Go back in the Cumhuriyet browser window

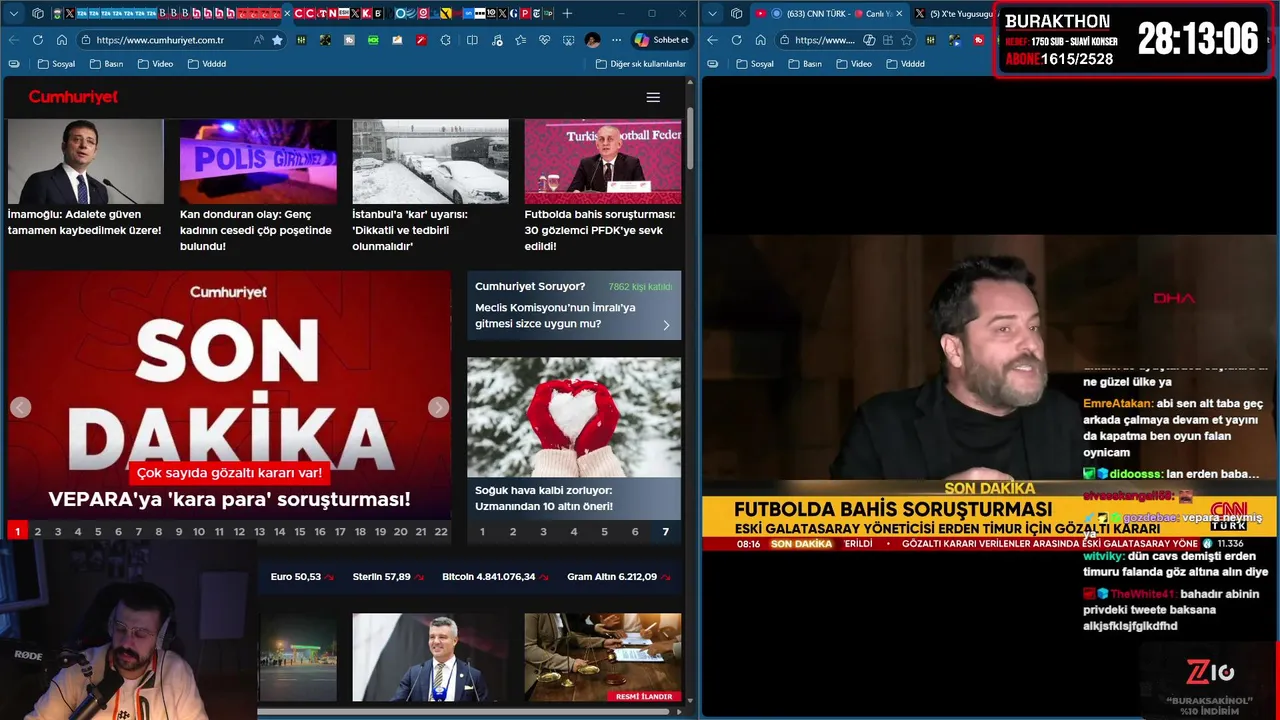pos(13,40)
